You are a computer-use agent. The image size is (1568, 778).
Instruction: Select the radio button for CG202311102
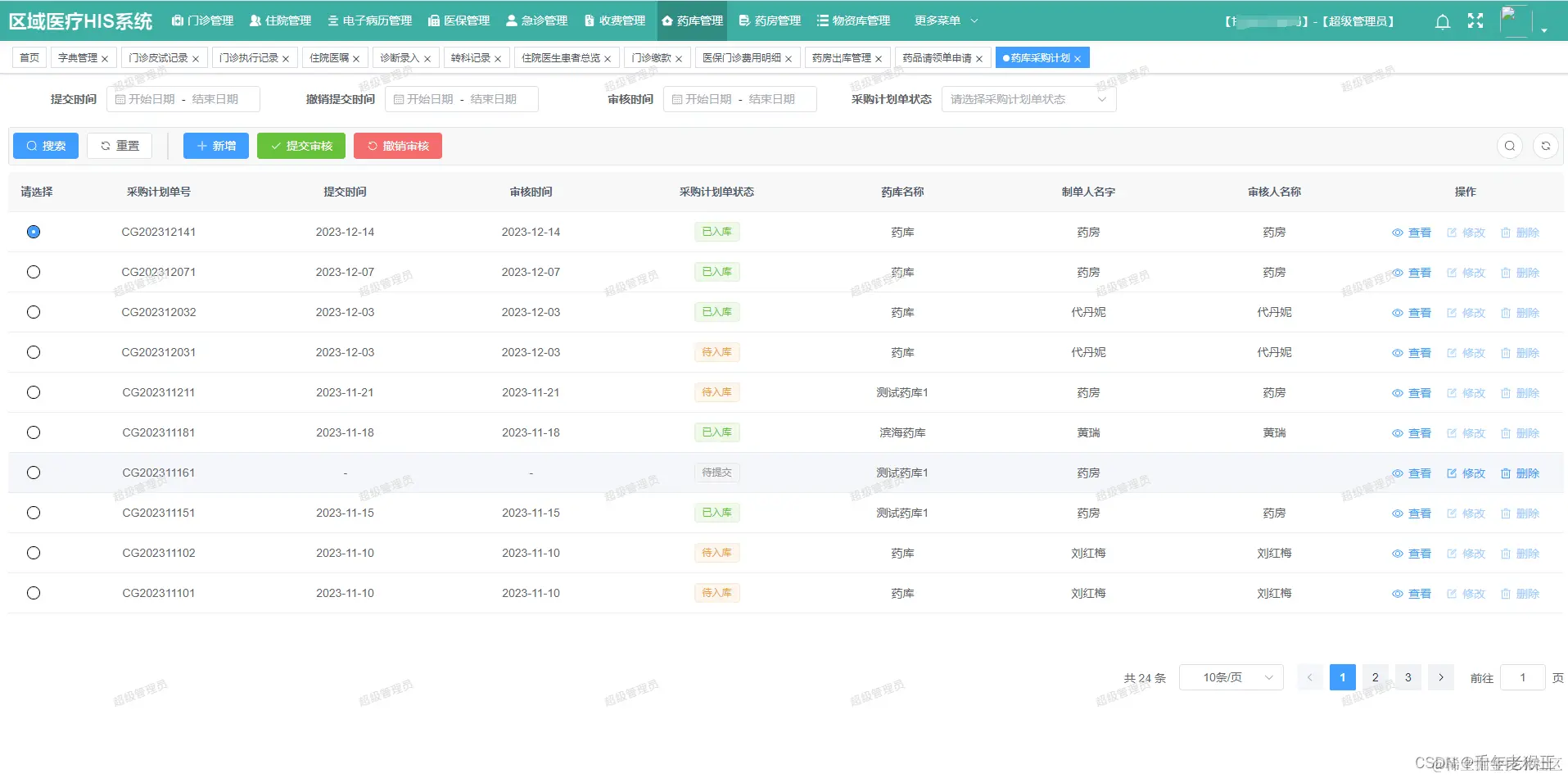pyautogui.click(x=34, y=553)
